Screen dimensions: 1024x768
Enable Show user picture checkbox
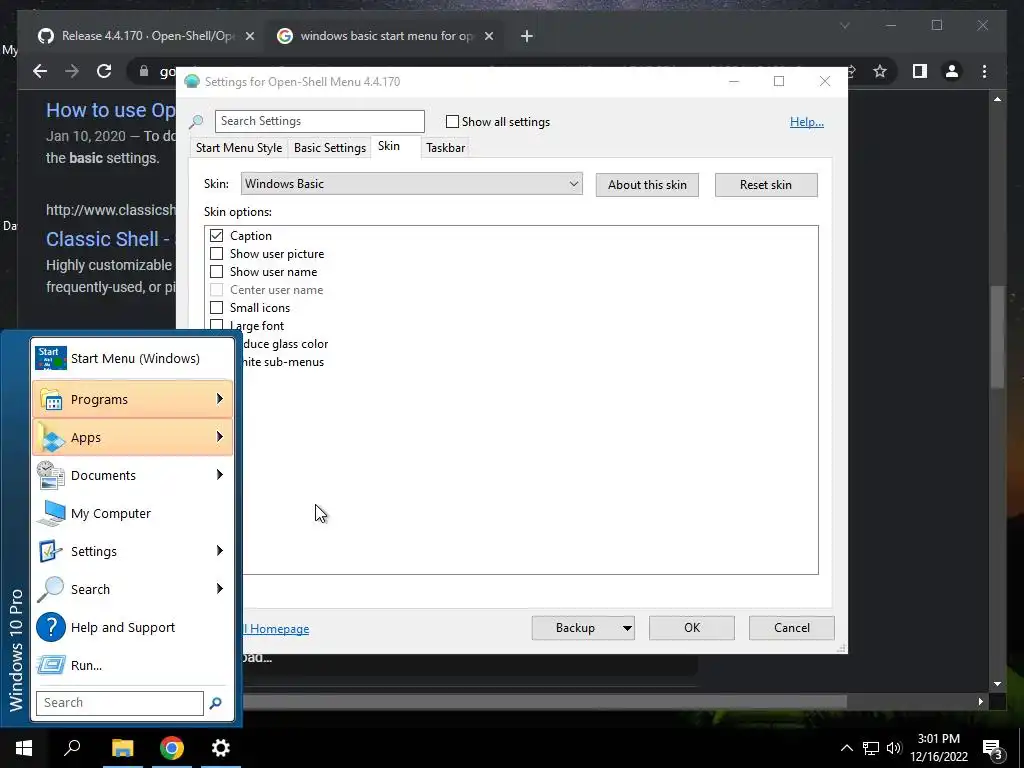(x=216, y=253)
